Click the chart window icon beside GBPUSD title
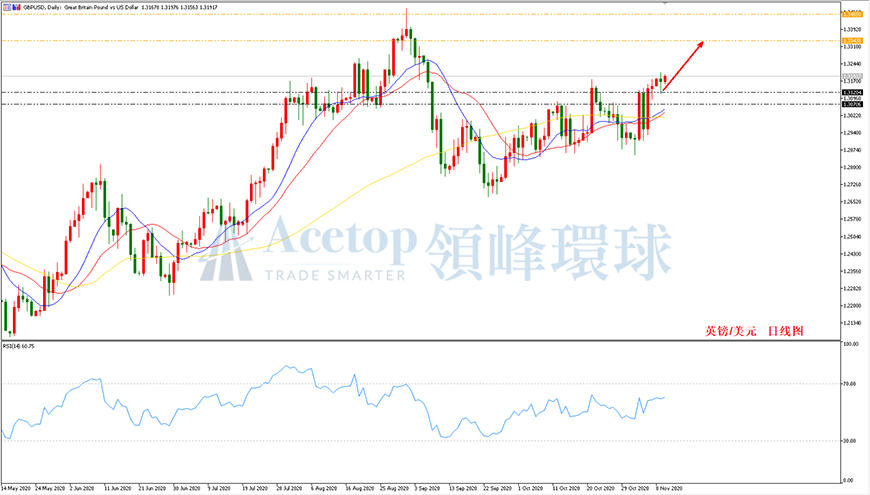The image size is (870, 495). pos(7,8)
